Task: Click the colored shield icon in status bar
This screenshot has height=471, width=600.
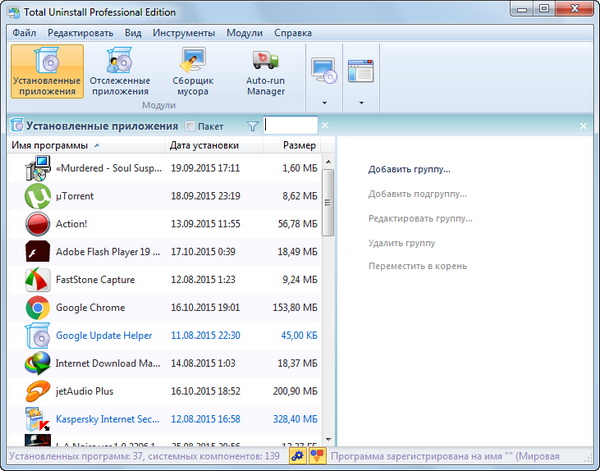Action: [316, 456]
